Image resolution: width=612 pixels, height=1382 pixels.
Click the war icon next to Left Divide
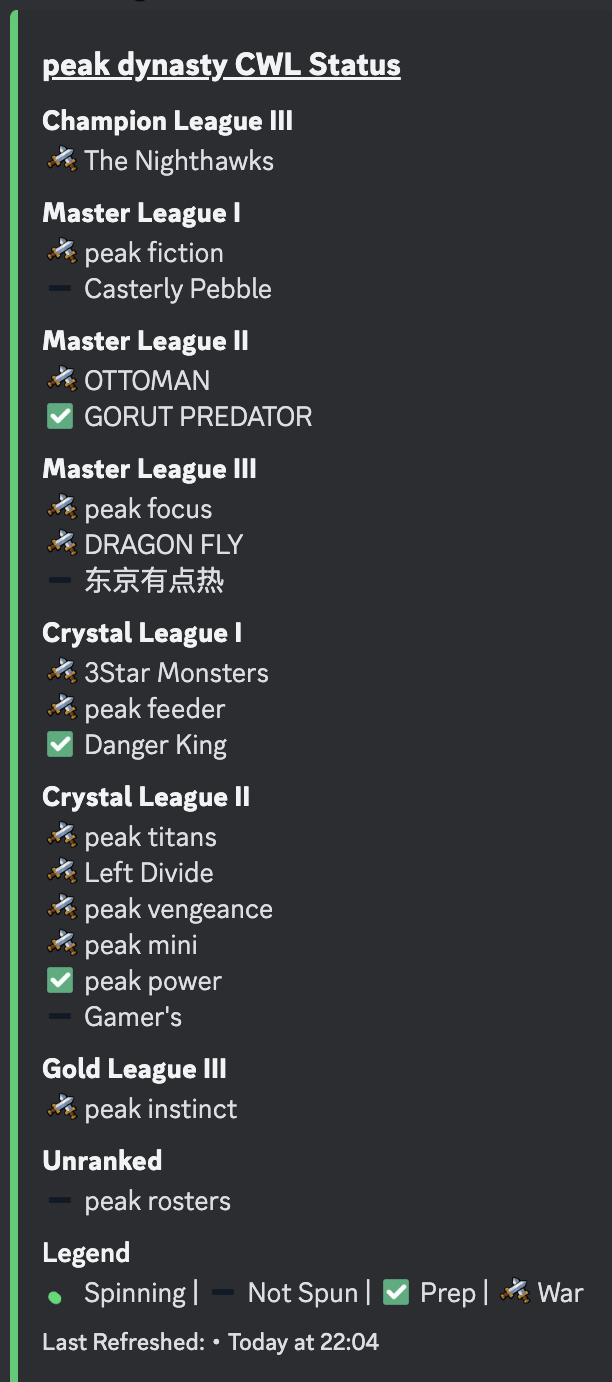(x=61, y=872)
